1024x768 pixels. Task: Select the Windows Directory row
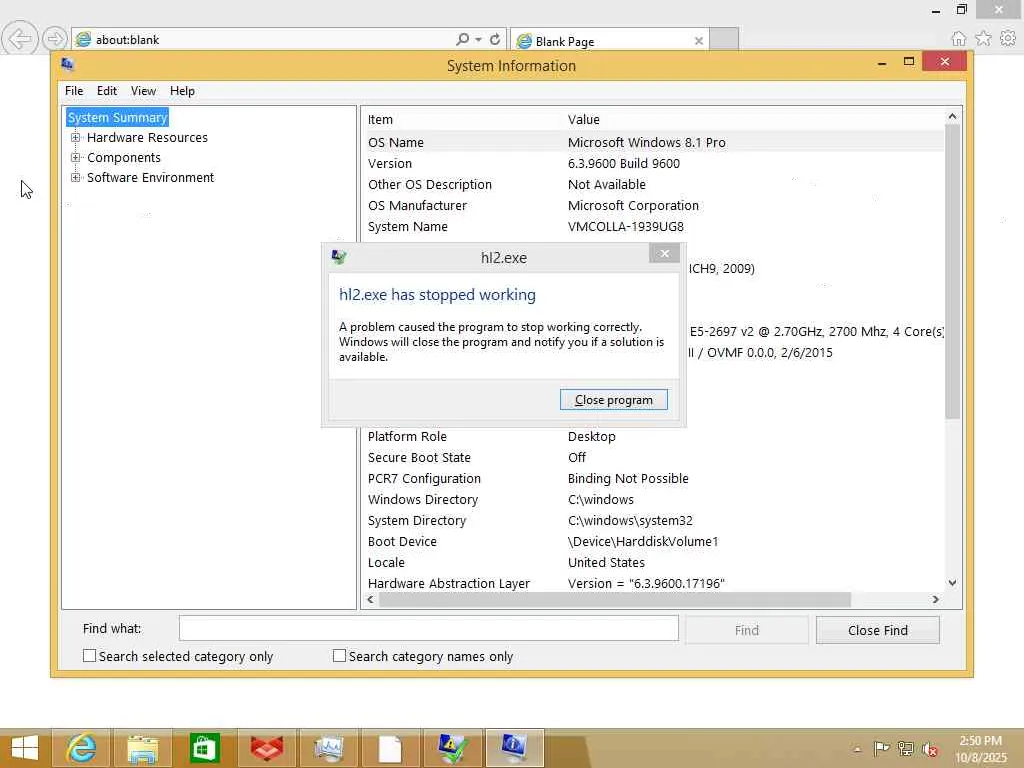coord(653,499)
